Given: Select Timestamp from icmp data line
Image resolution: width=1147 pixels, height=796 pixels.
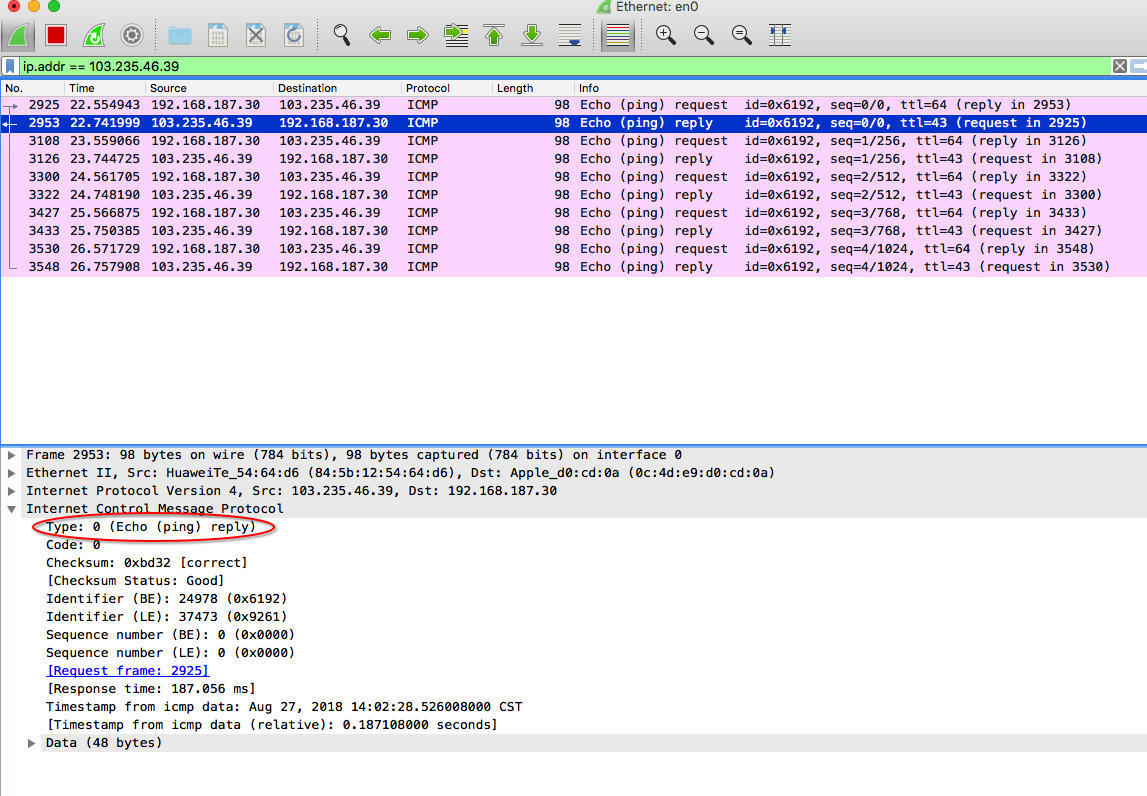Looking at the screenshot, I should 285,707.
